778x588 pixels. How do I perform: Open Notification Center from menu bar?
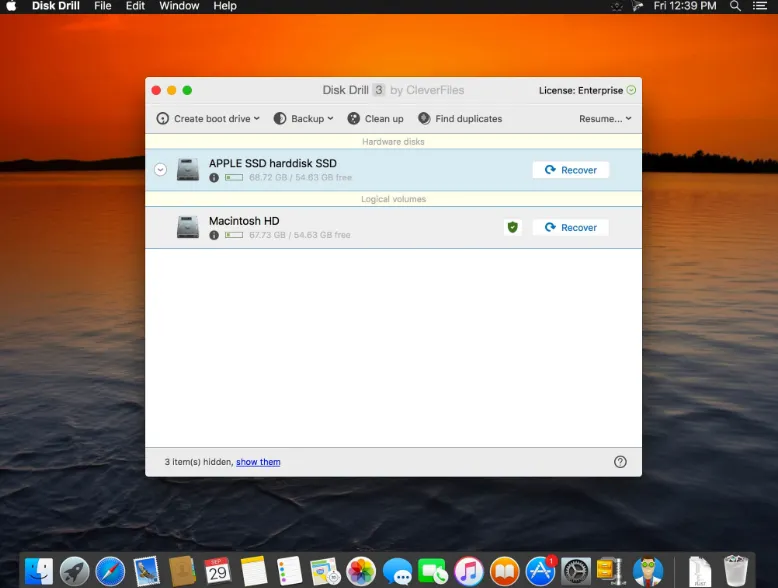pos(760,6)
